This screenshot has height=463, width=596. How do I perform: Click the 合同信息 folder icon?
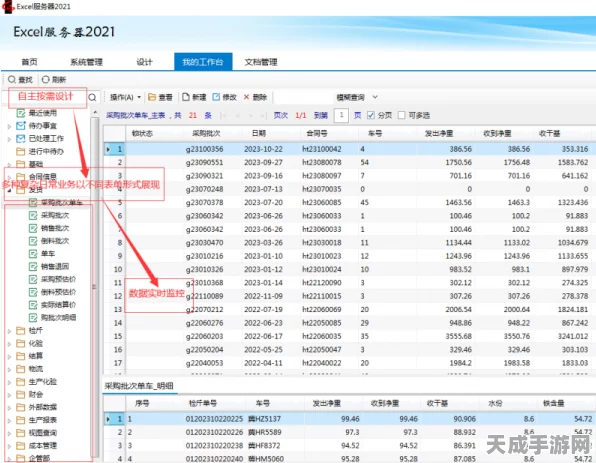(21, 177)
